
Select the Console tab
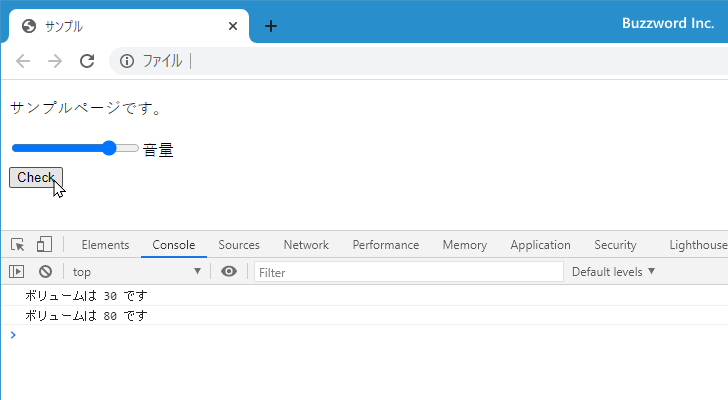[x=174, y=245]
